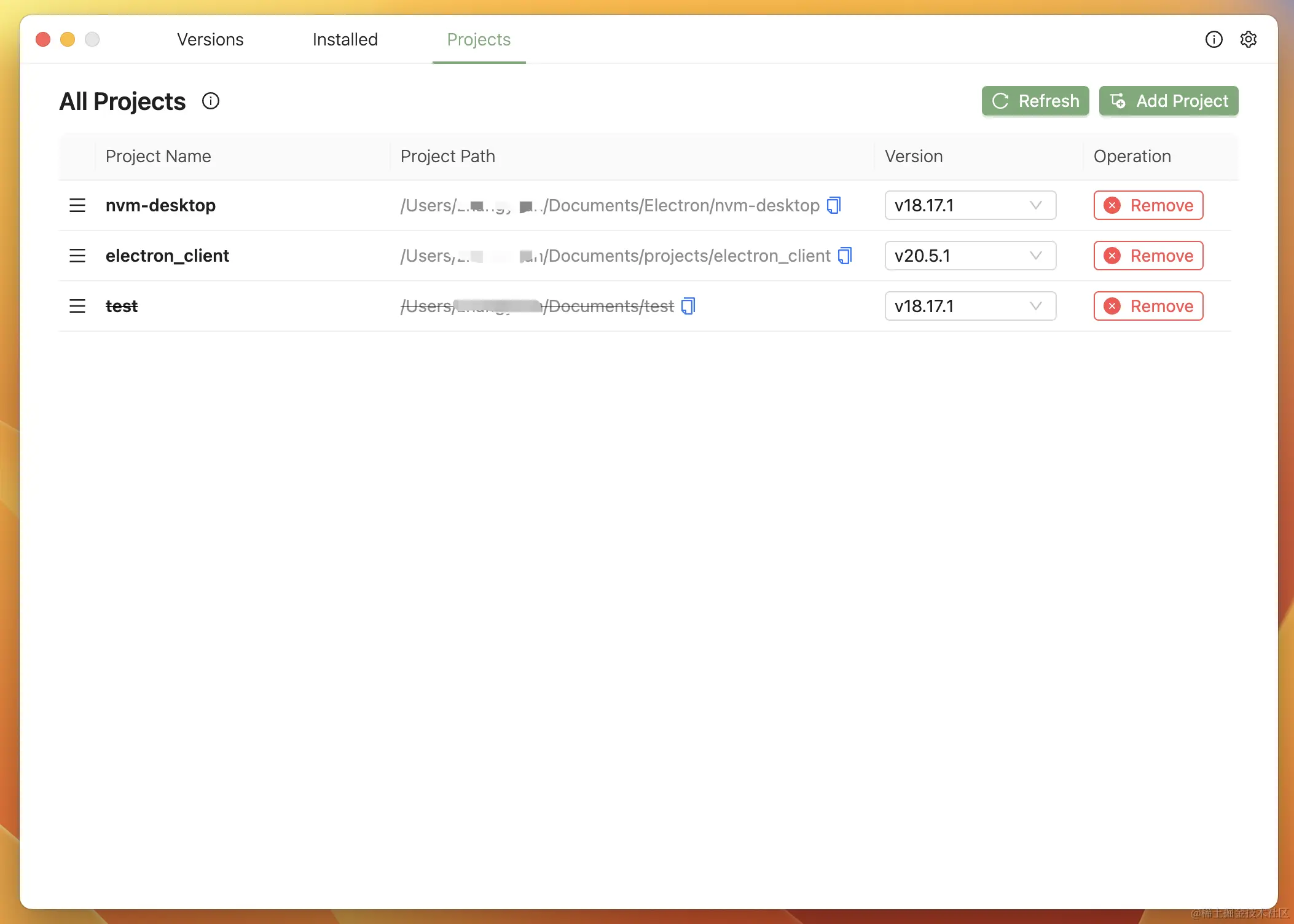Open version dropdown for nvm-desktop
1294x924 pixels.
[970, 205]
